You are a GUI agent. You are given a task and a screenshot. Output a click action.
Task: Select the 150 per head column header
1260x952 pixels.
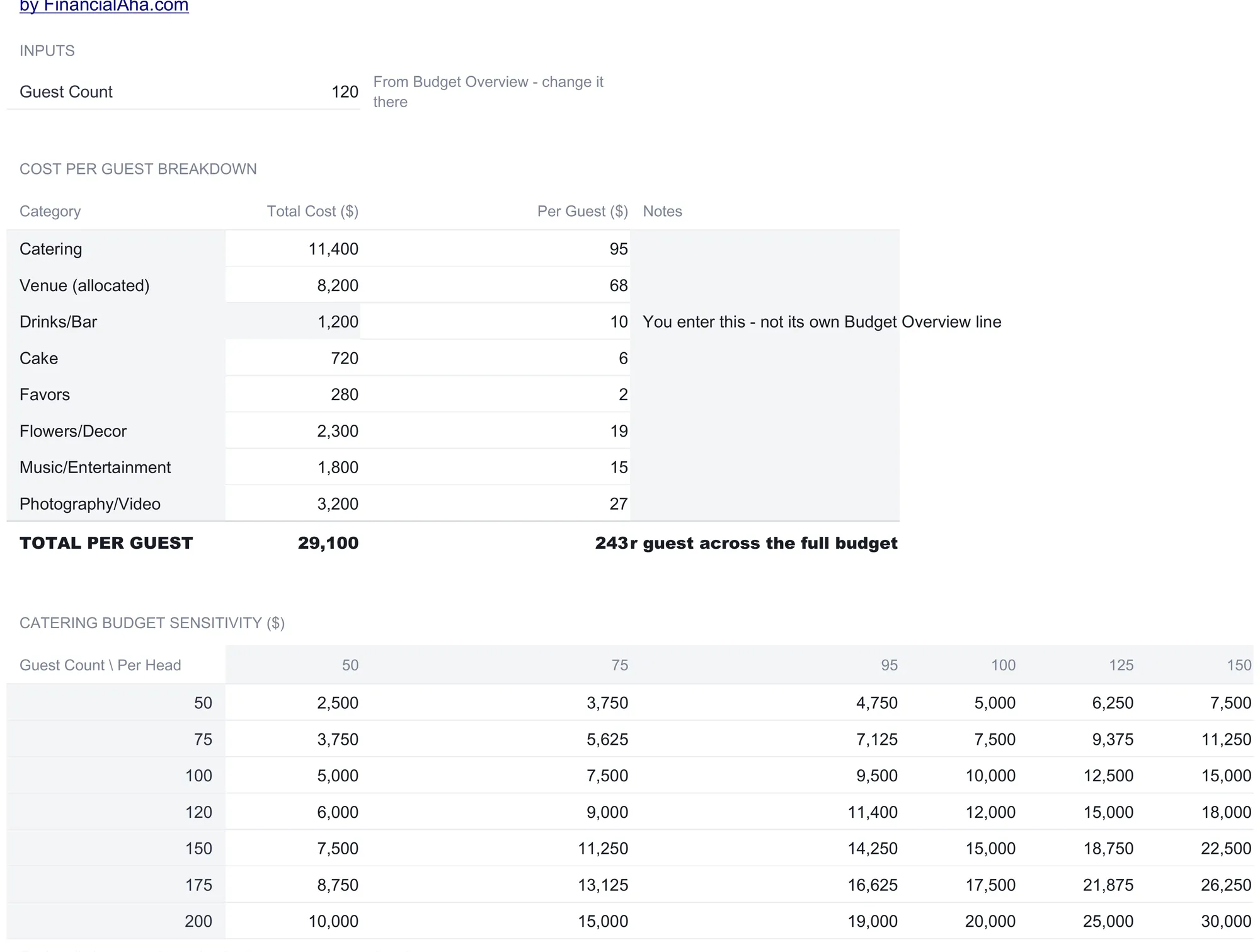(x=1239, y=665)
